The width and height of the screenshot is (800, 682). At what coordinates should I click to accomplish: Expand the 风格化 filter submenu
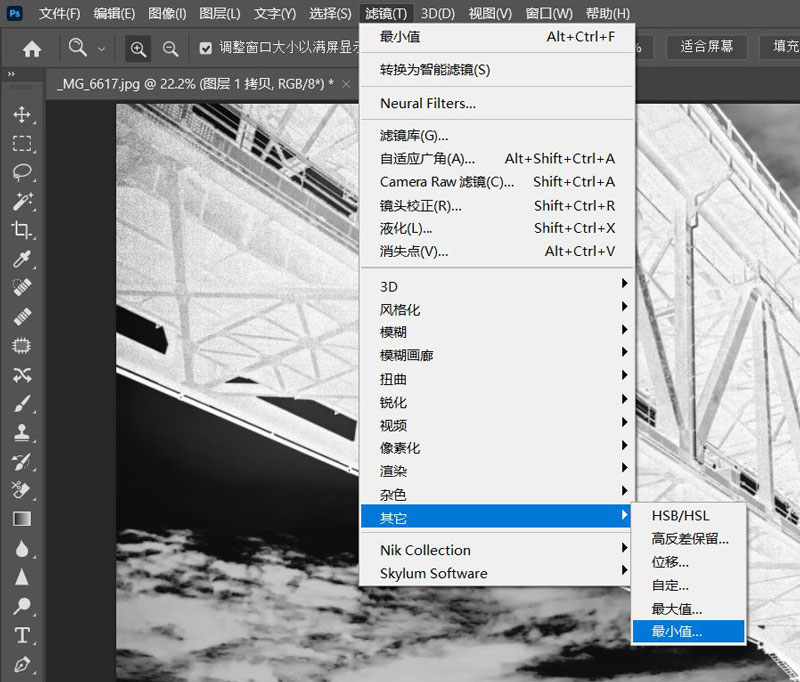[497, 309]
